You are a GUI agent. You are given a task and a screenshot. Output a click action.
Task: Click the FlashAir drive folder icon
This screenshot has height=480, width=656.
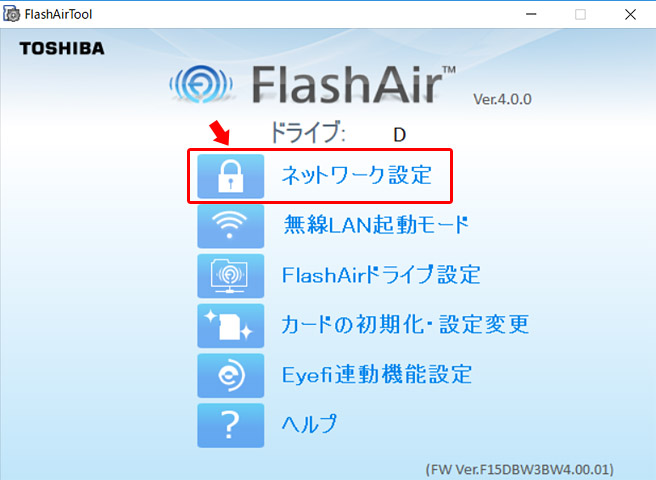pyautogui.click(x=231, y=276)
